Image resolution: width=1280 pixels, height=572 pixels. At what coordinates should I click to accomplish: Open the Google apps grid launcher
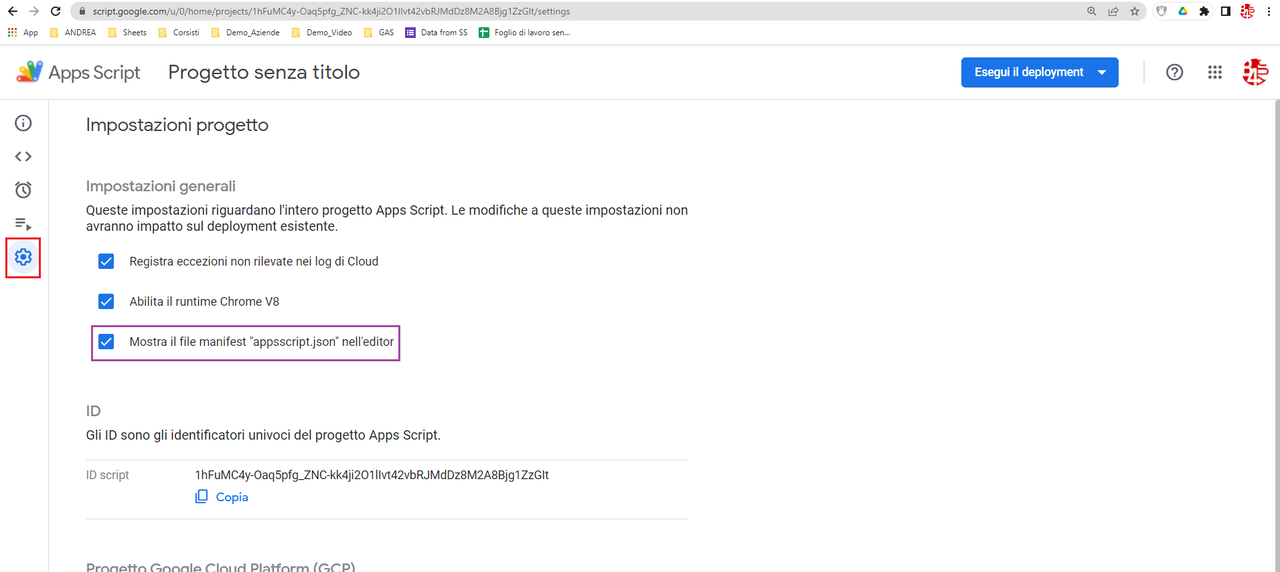coord(1215,72)
